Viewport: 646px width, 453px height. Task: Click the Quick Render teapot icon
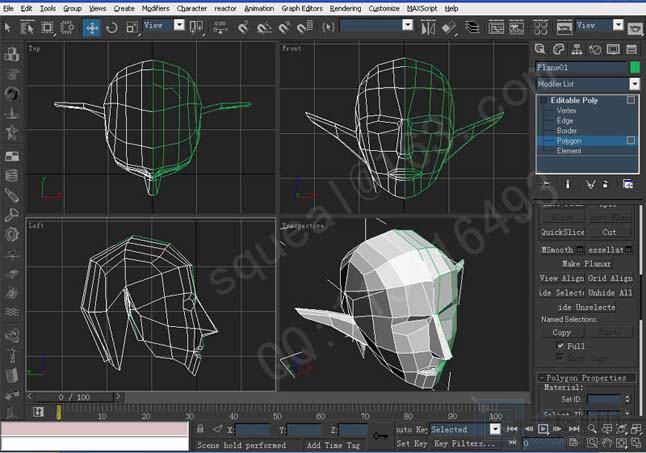coord(635,28)
